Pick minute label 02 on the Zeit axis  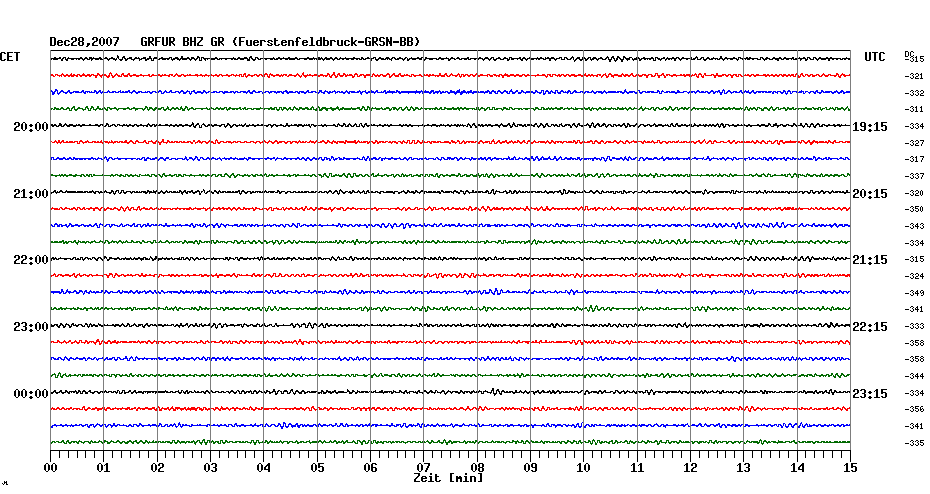tap(157, 468)
